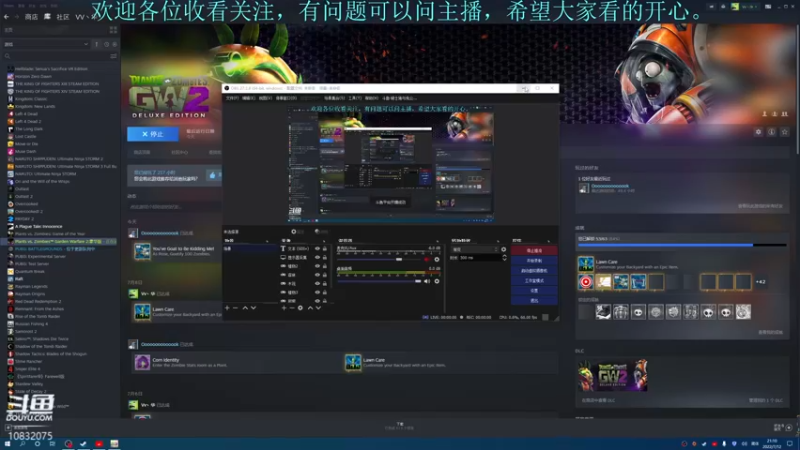Add a source with OBS sources plus icon
This screenshot has height=450, width=800.
coord(284,308)
